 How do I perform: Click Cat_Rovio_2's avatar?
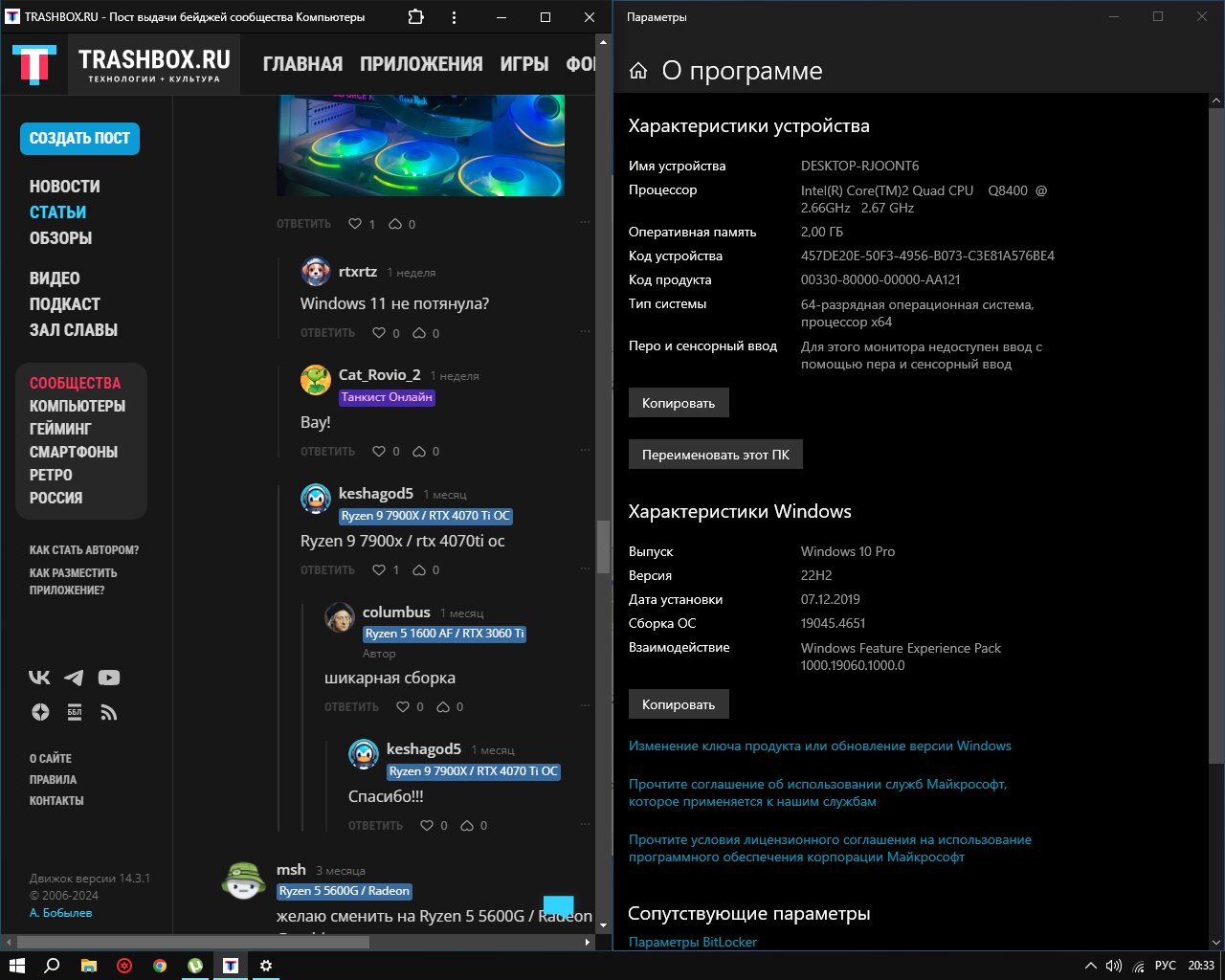(x=316, y=380)
